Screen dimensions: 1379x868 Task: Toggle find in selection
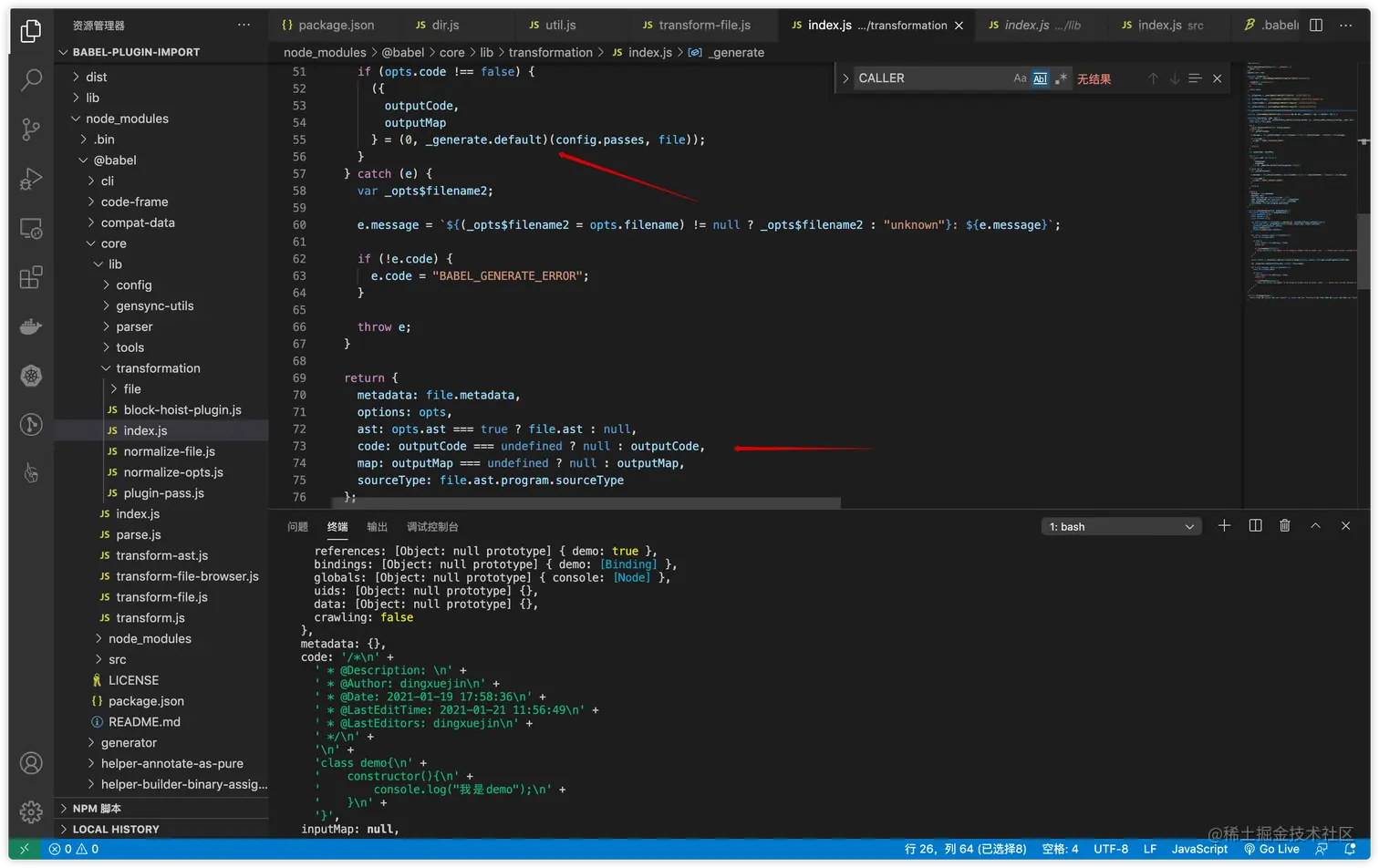point(1196,78)
